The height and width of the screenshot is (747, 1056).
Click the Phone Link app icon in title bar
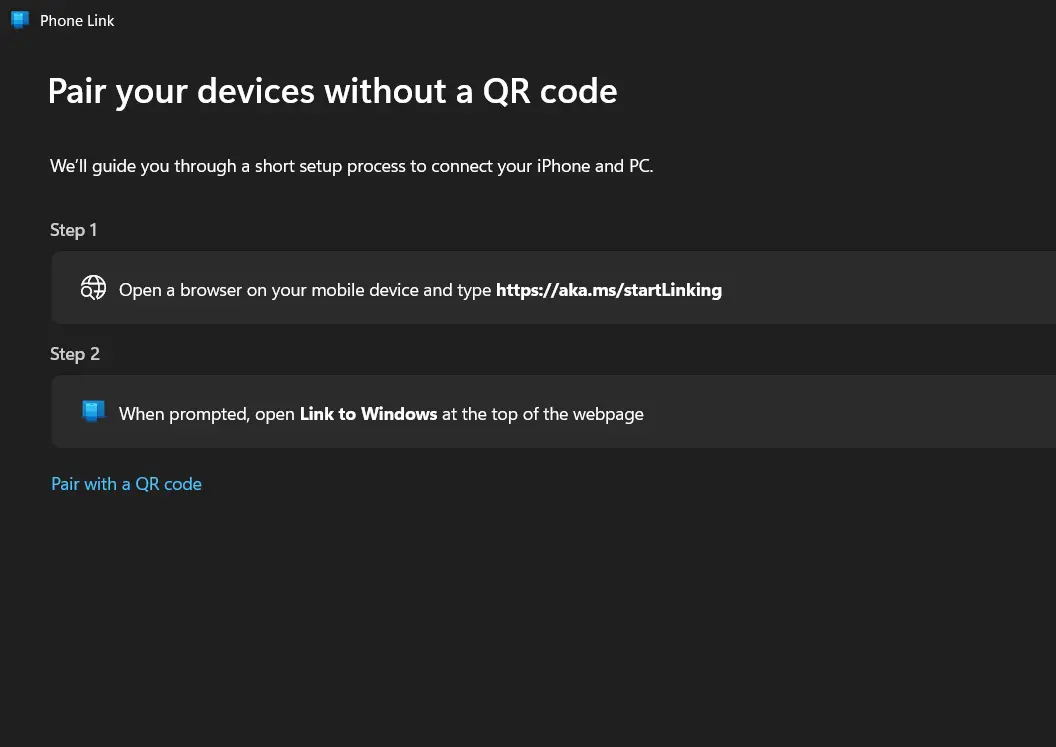coord(20,20)
